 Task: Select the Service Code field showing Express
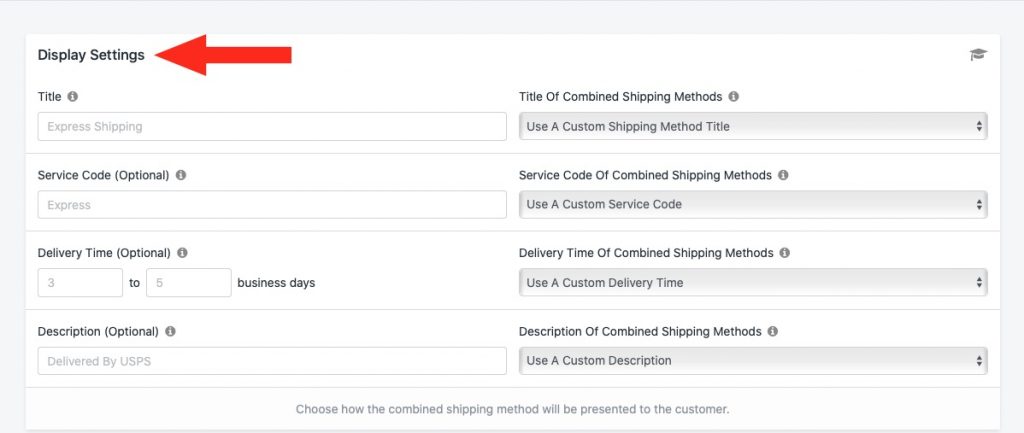272,205
